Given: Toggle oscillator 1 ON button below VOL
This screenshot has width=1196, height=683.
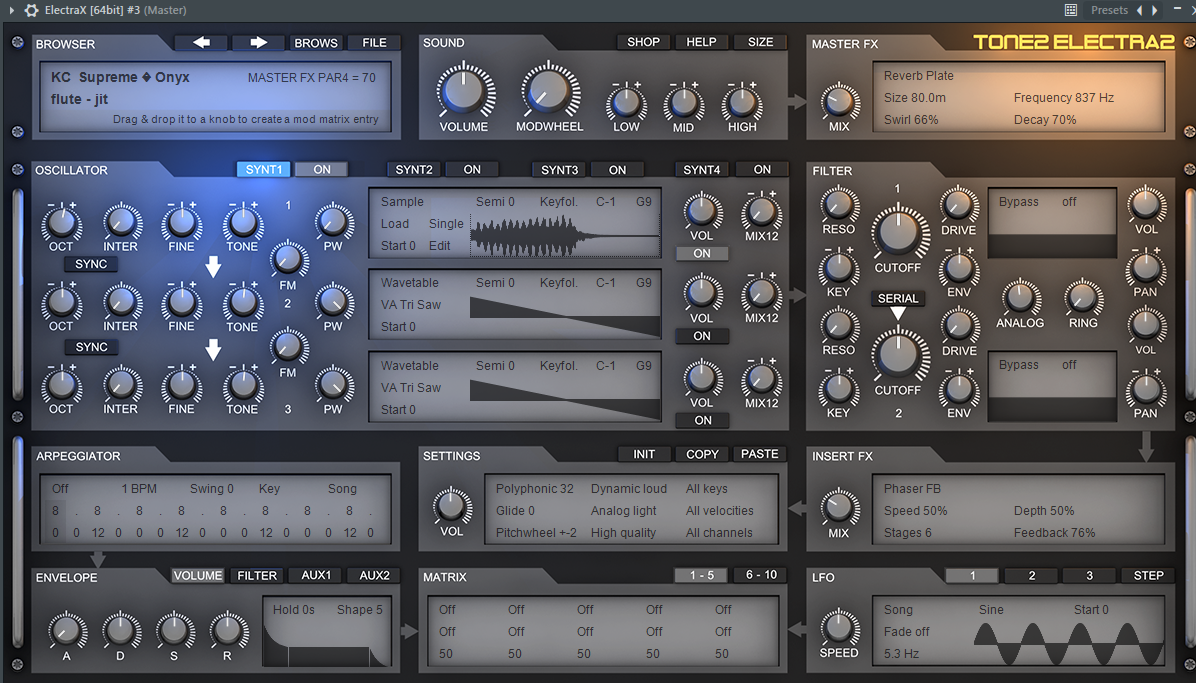Looking at the screenshot, I should pos(702,253).
